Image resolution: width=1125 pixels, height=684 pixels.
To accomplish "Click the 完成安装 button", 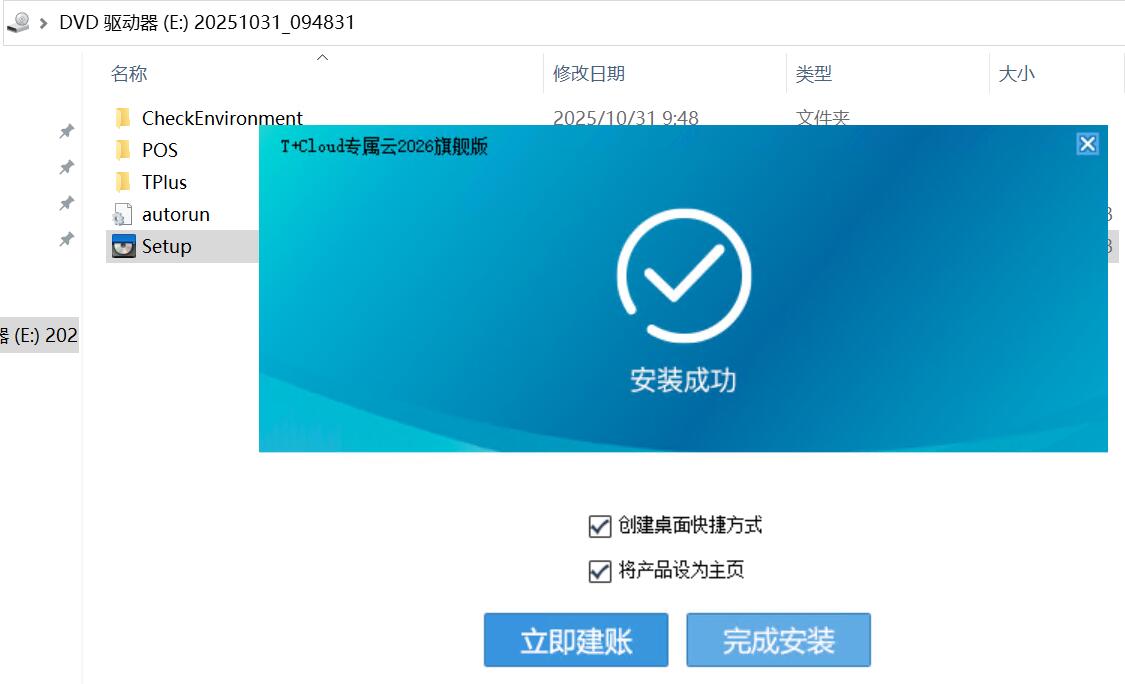I will (x=778, y=640).
